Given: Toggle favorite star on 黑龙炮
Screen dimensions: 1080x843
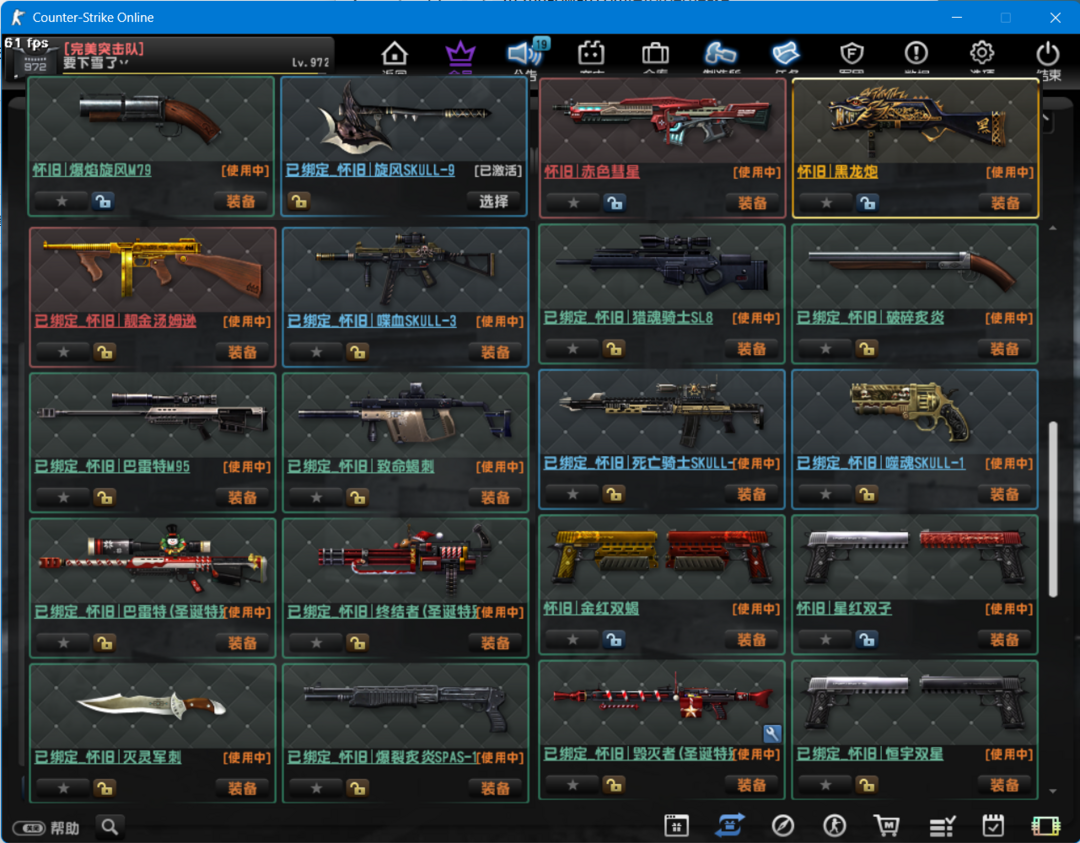Looking at the screenshot, I should pos(827,203).
